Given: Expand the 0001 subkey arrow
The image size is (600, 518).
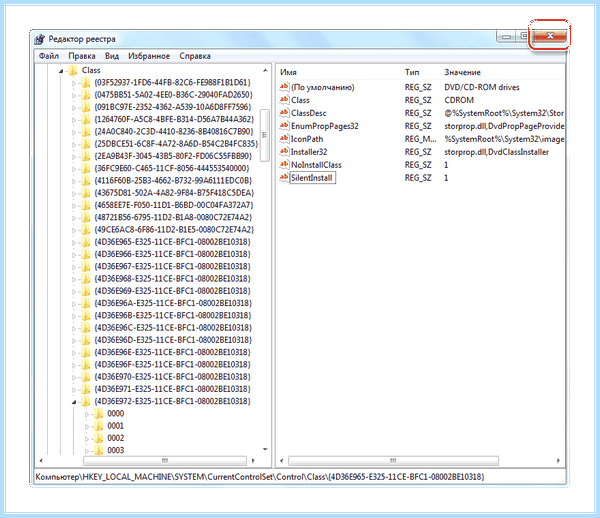Looking at the screenshot, I should tap(87, 426).
